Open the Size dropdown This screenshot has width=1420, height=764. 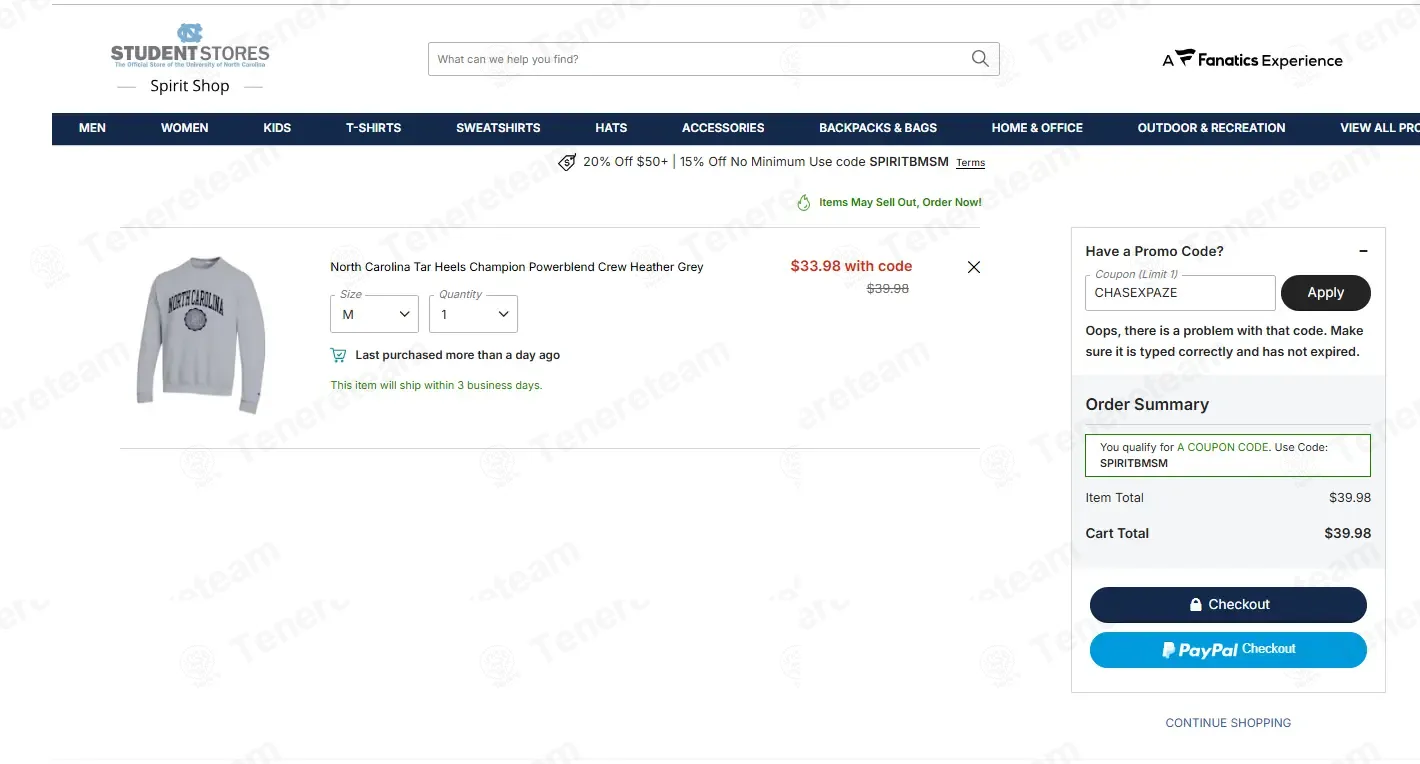tap(374, 314)
